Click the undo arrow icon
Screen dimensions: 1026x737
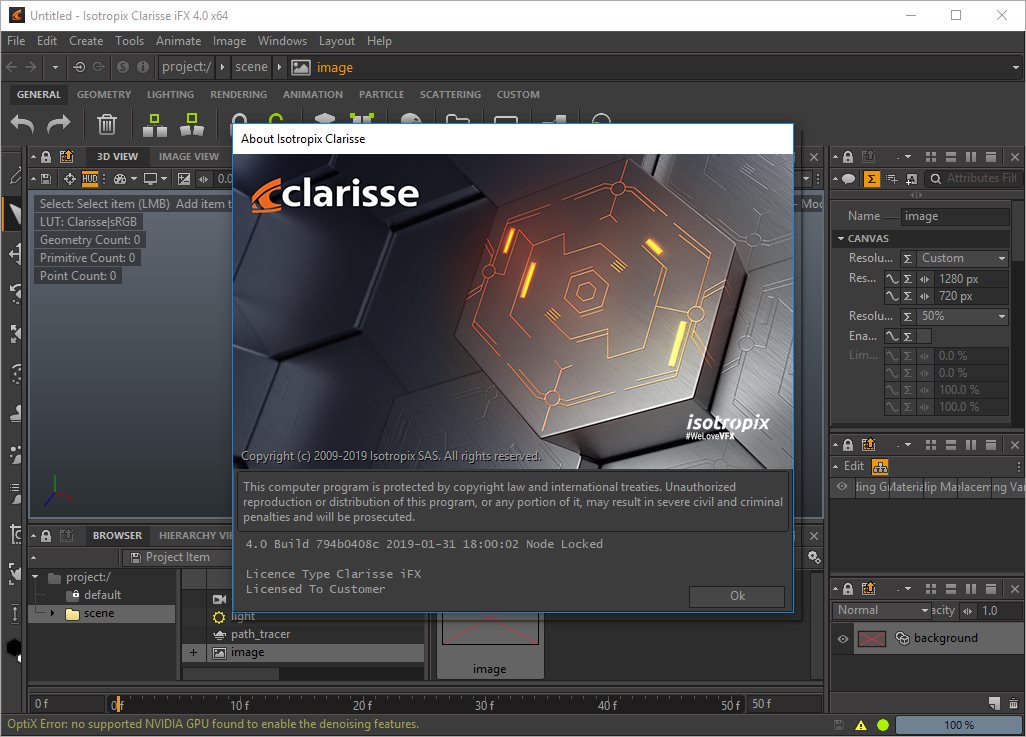pos(20,124)
